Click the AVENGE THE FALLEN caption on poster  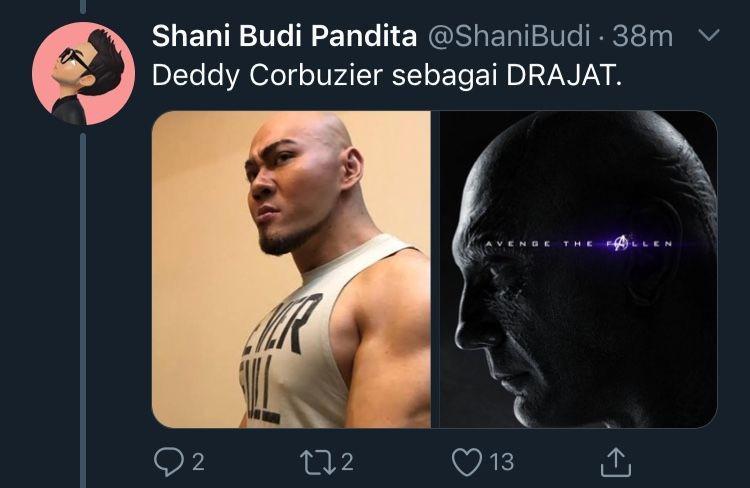coord(579,244)
